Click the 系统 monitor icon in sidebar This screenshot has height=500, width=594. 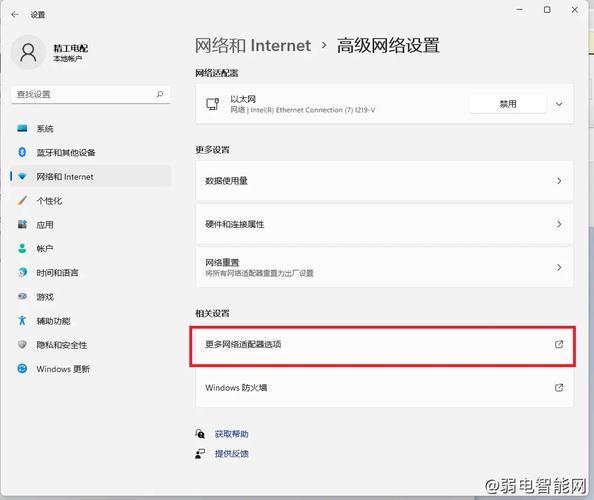point(22,128)
